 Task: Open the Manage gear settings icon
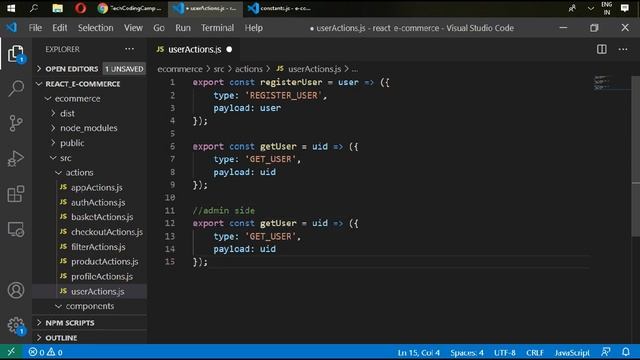tap(16, 325)
